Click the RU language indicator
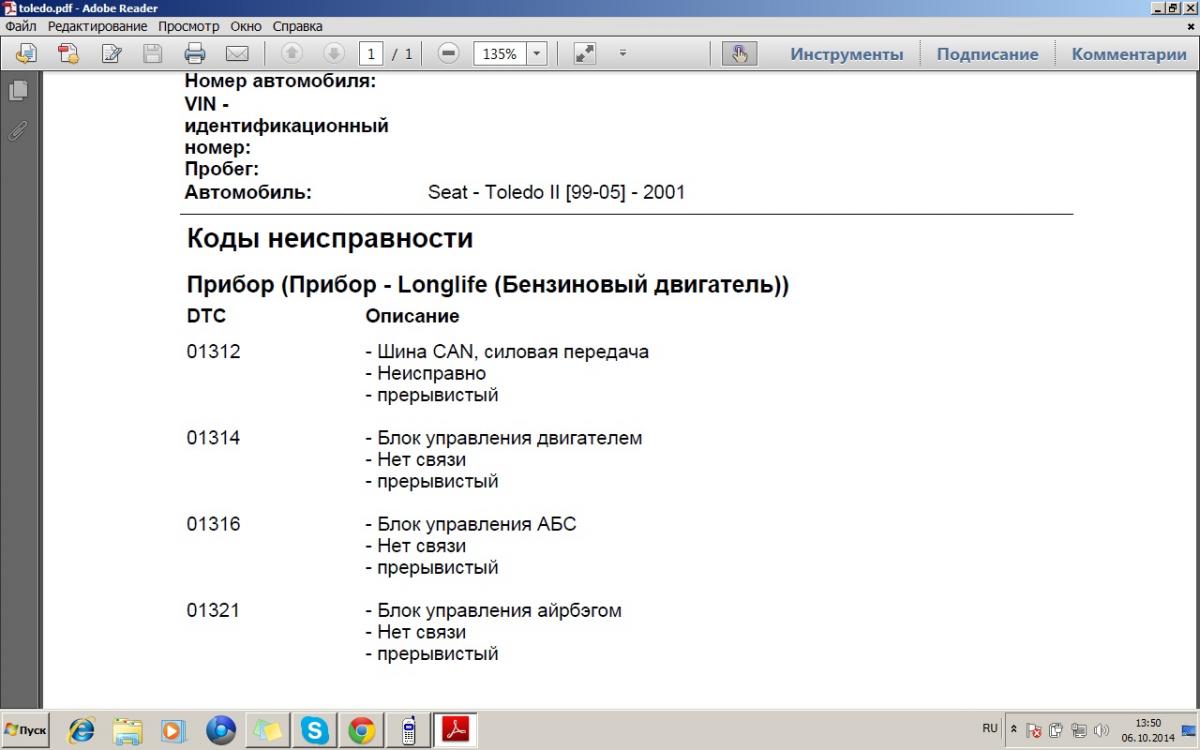The height and width of the screenshot is (750, 1200). tap(990, 728)
